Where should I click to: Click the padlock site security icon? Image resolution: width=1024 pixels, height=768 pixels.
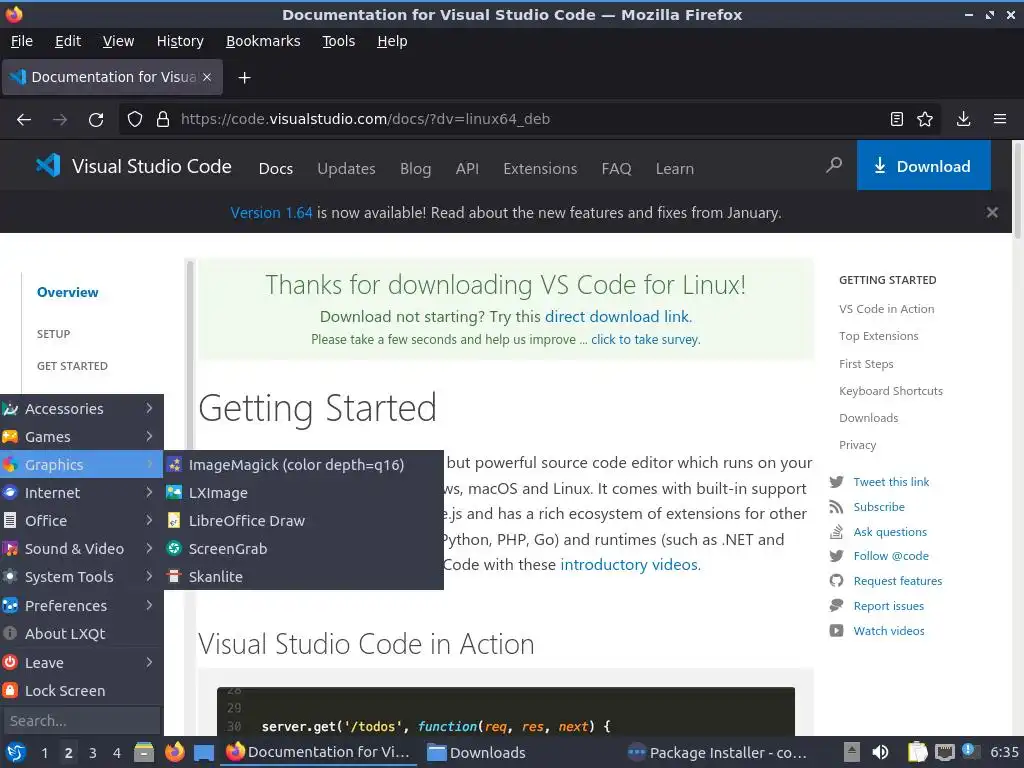(163, 119)
